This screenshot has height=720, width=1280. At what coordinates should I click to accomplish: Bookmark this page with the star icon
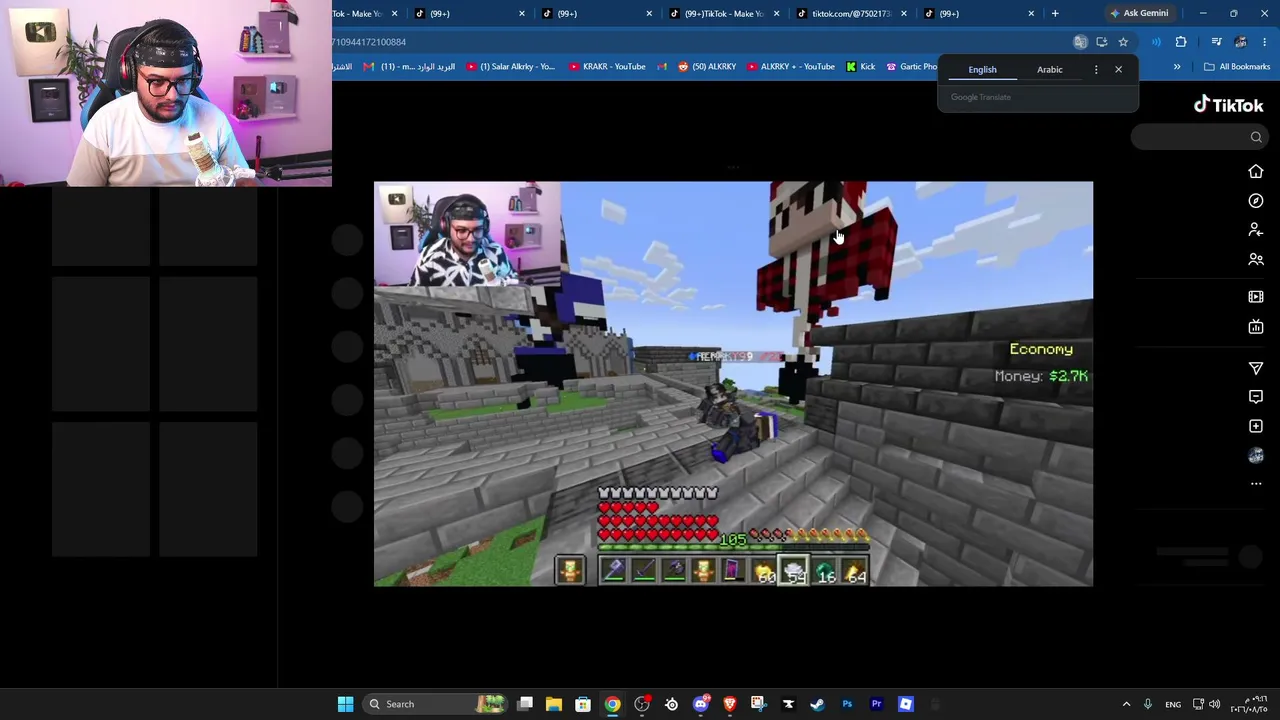tap(1123, 42)
